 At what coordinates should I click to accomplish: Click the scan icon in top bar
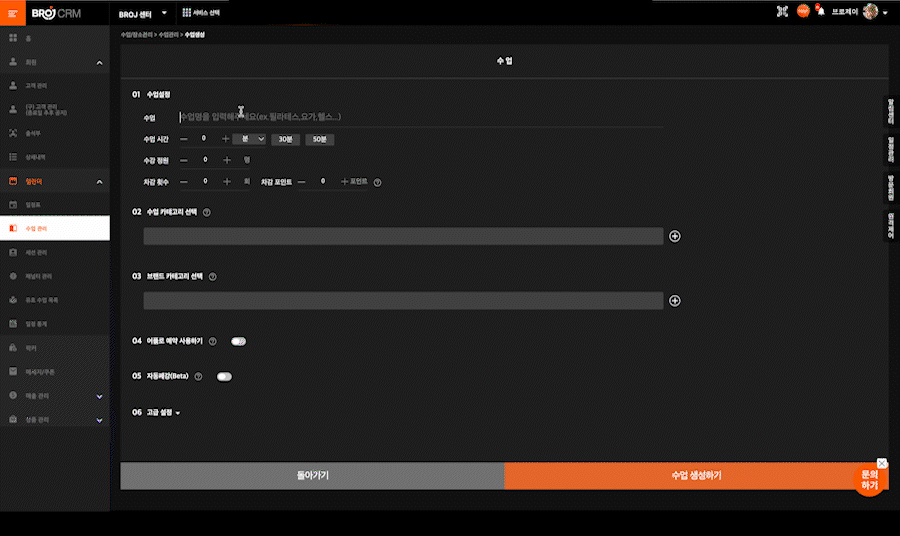click(x=782, y=11)
